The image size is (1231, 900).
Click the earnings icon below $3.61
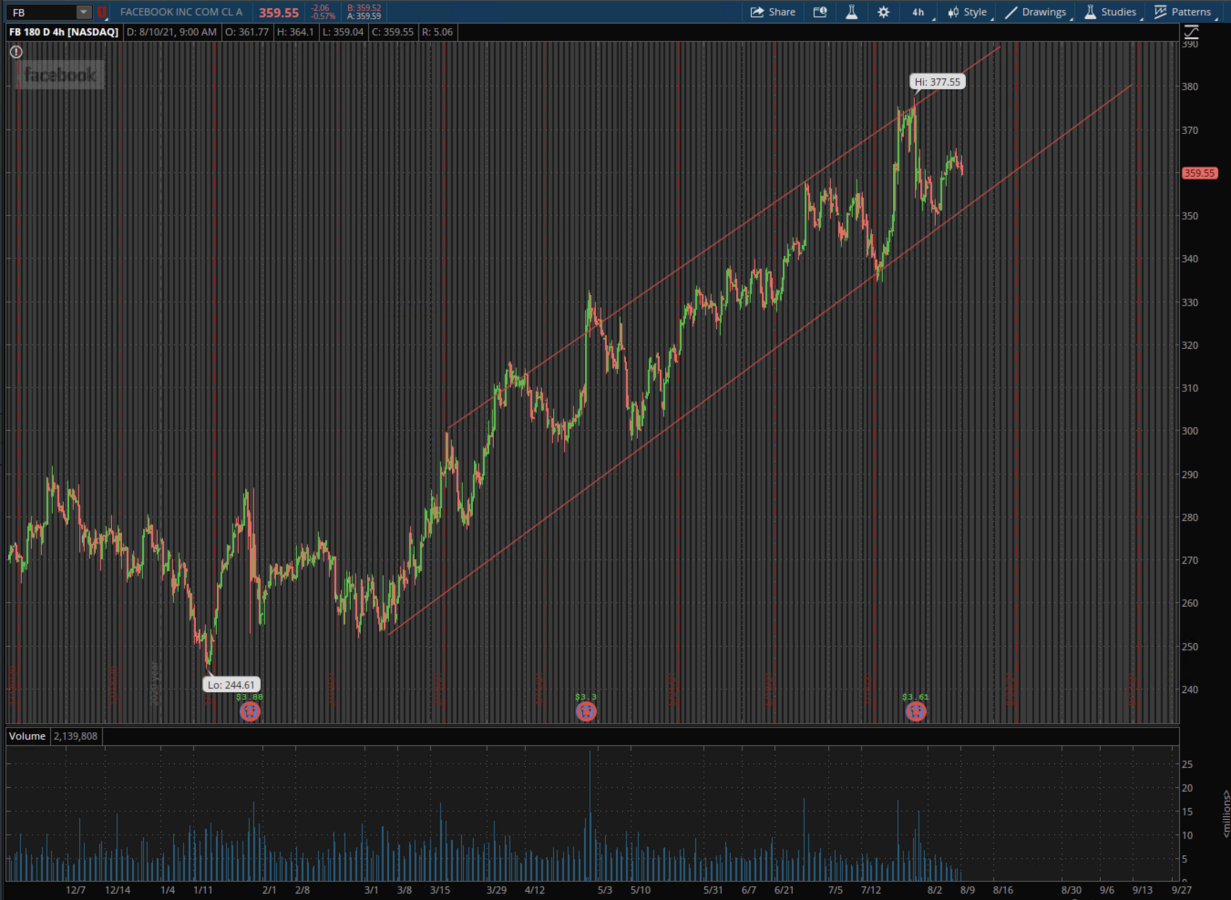pos(915,711)
